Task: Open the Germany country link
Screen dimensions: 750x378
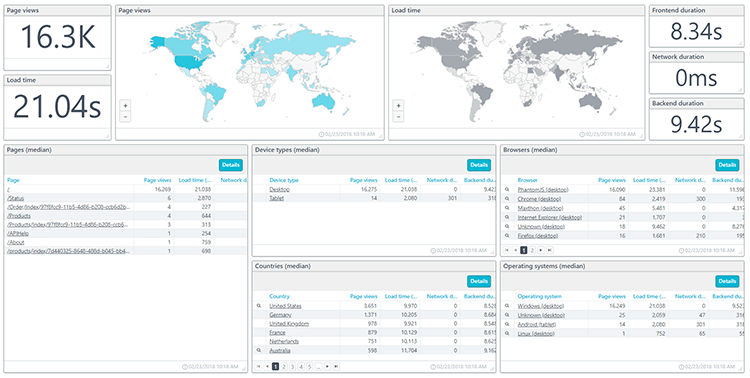Action: [x=280, y=315]
